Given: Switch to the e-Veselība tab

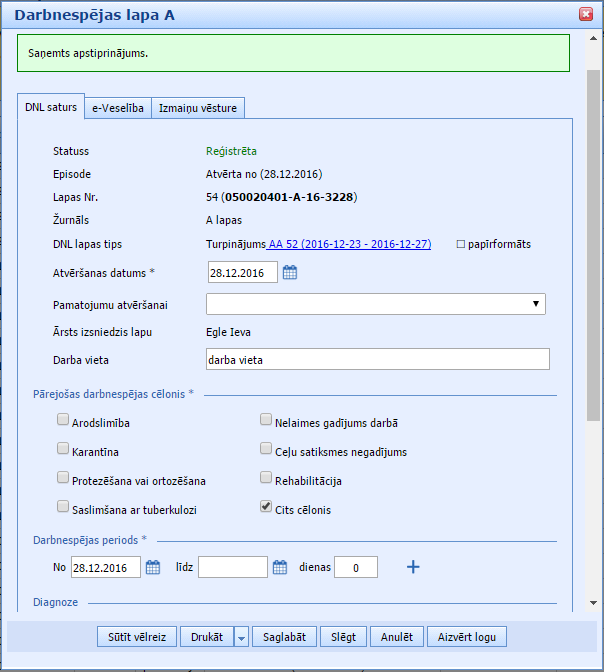Looking at the screenshot, I should click(x=117, y=108).
